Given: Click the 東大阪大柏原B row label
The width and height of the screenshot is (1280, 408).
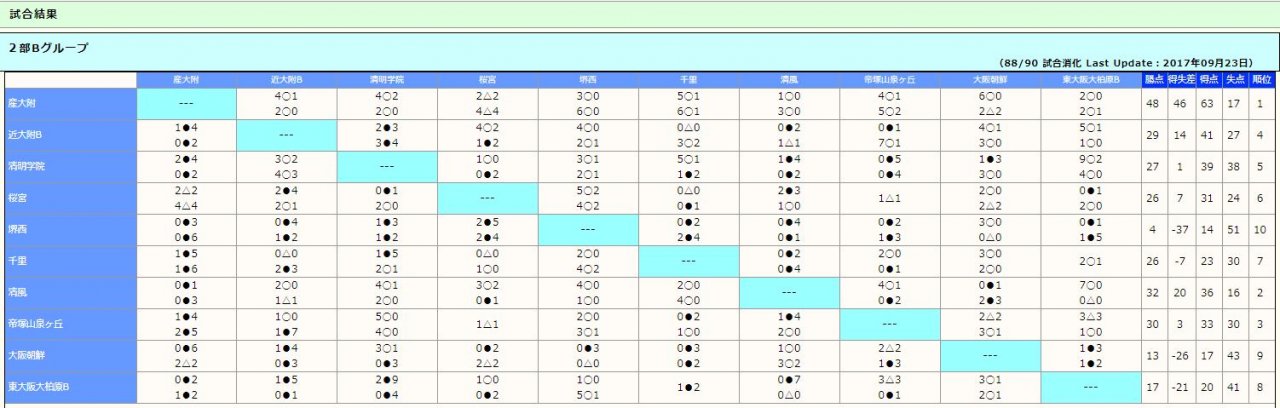Looking at the screenshot, I should point(35,387).
